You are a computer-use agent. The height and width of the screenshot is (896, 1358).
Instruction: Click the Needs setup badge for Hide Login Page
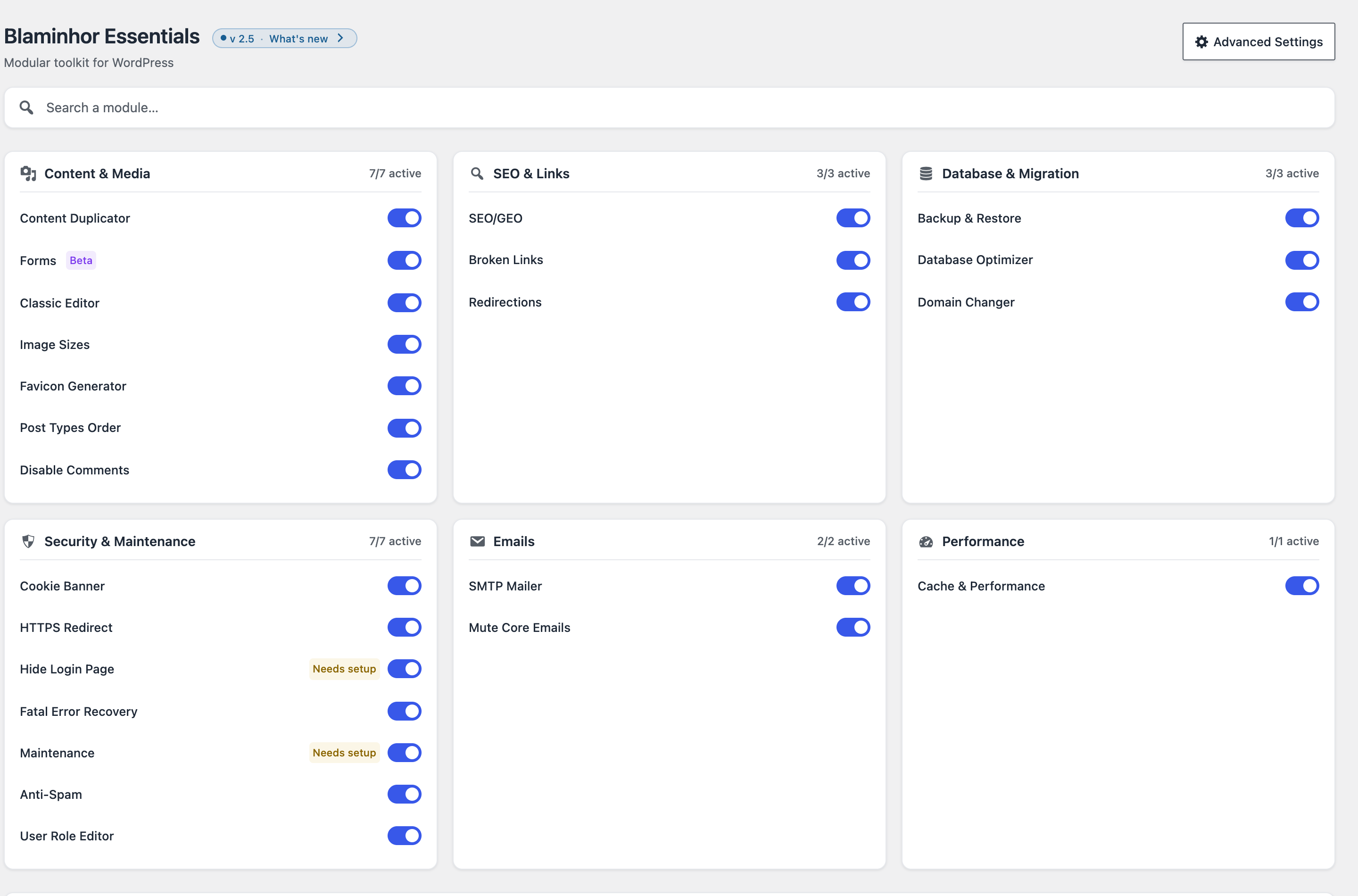click(x=345, y=669)
